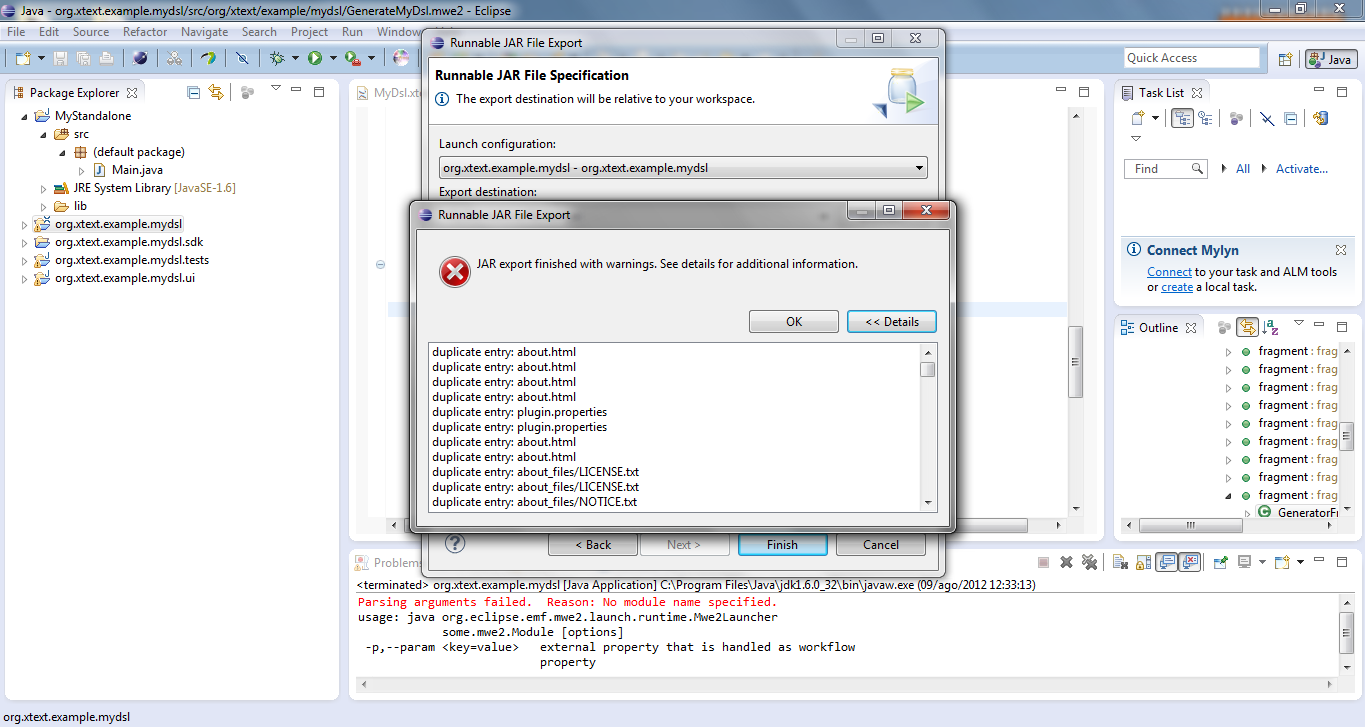Click the details list scrollbar thumb
This screenshot has height=727, width=1365.
(928, 369)
